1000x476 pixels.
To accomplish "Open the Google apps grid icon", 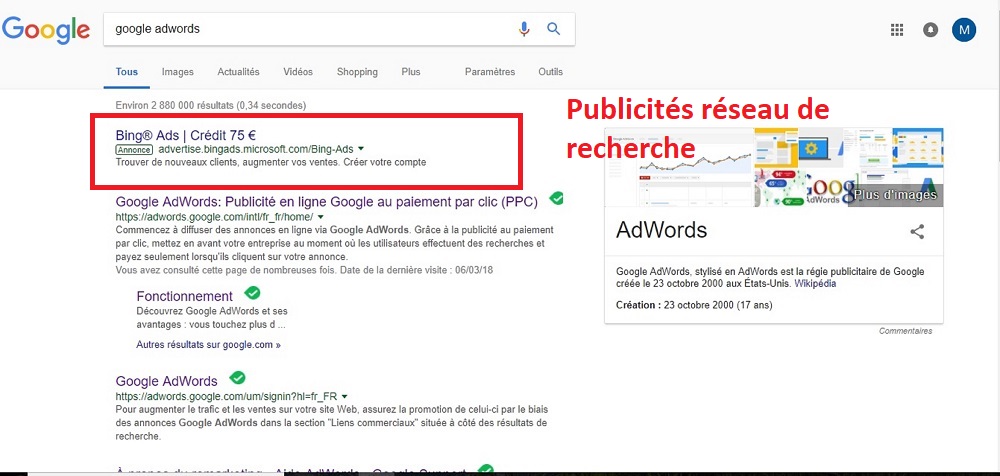I will [x=897, y=30].
